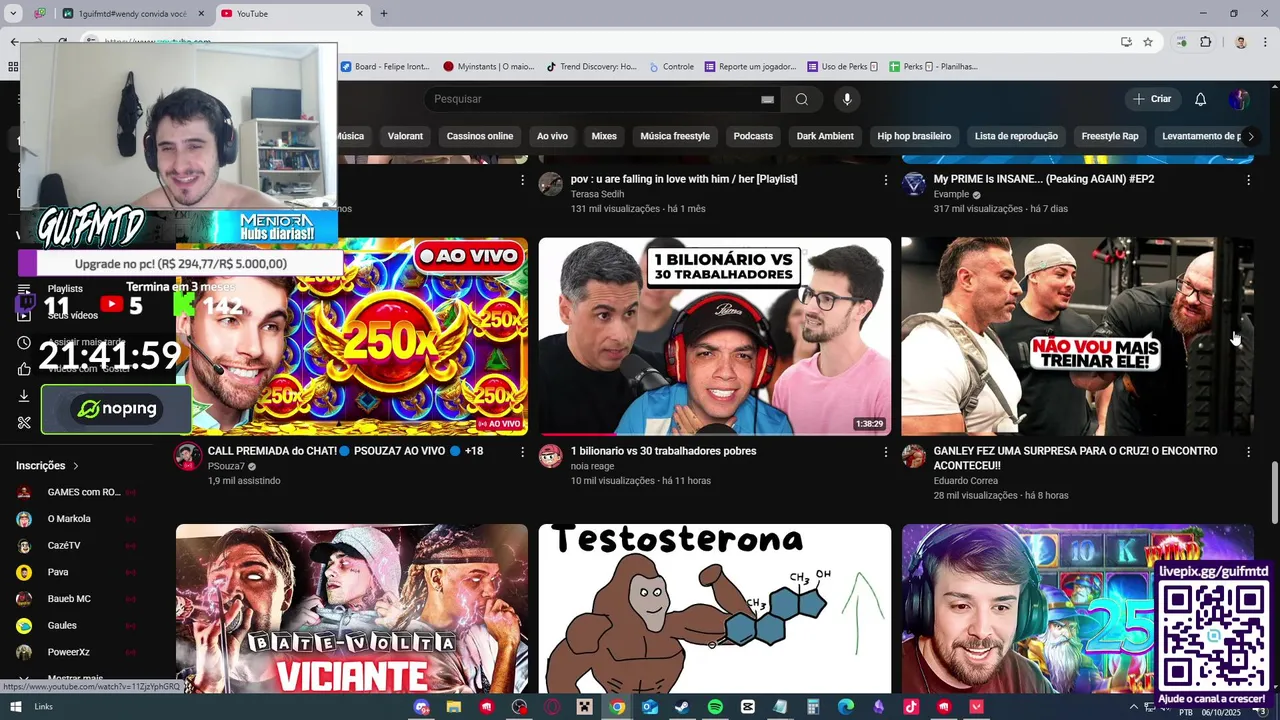Open the on-screen keyboard icon in search box
The width and height of the screenshot is (1280, 720).
[767, 99]
